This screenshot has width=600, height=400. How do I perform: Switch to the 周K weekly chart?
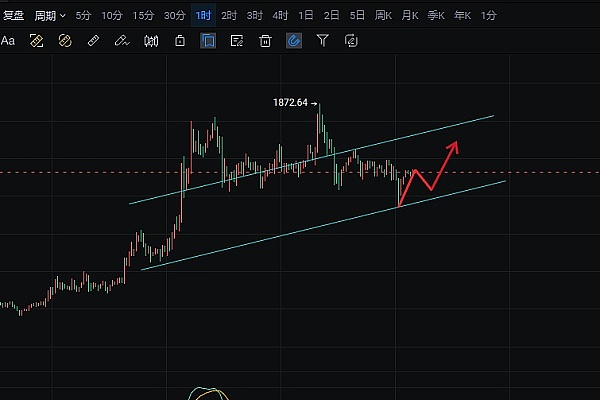[x=383, y=16]
